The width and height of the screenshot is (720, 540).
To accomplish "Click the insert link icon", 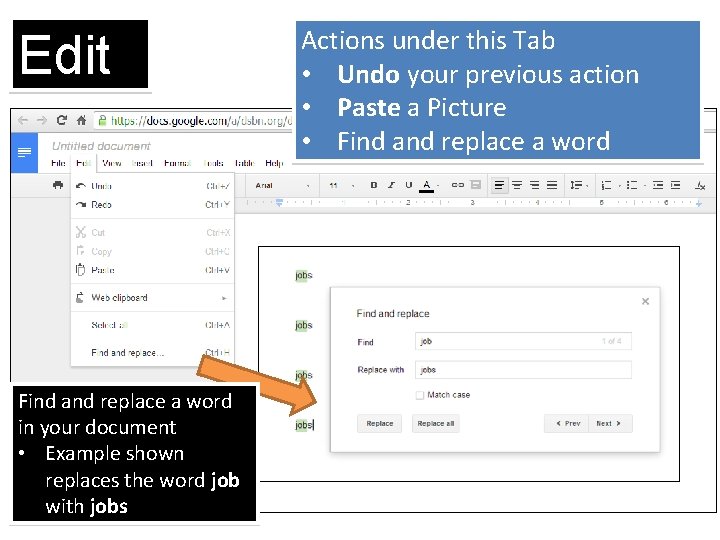I will [x=457, y=185].
